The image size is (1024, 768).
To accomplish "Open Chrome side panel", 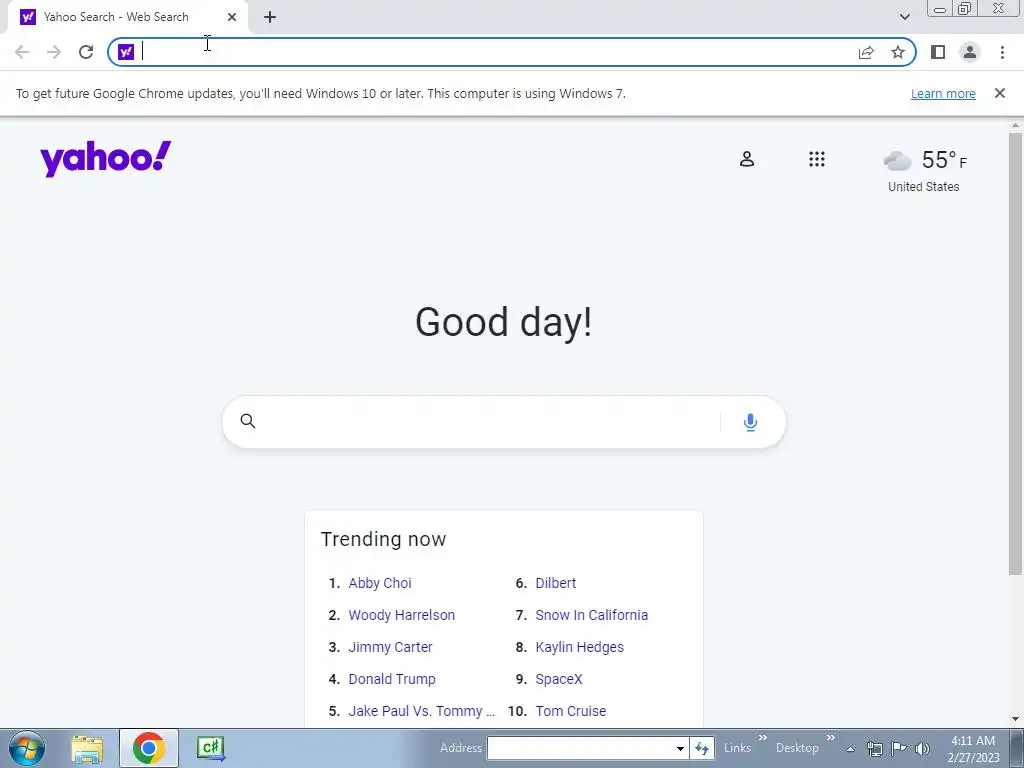I will (938, 52).
